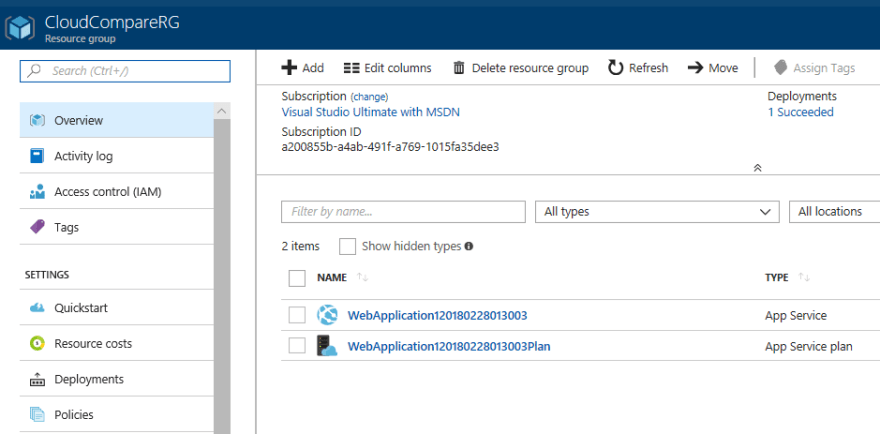Viewport: 880px width, 434px height.
Task: Open the Quickstart menu item
Action: point(117,308)
